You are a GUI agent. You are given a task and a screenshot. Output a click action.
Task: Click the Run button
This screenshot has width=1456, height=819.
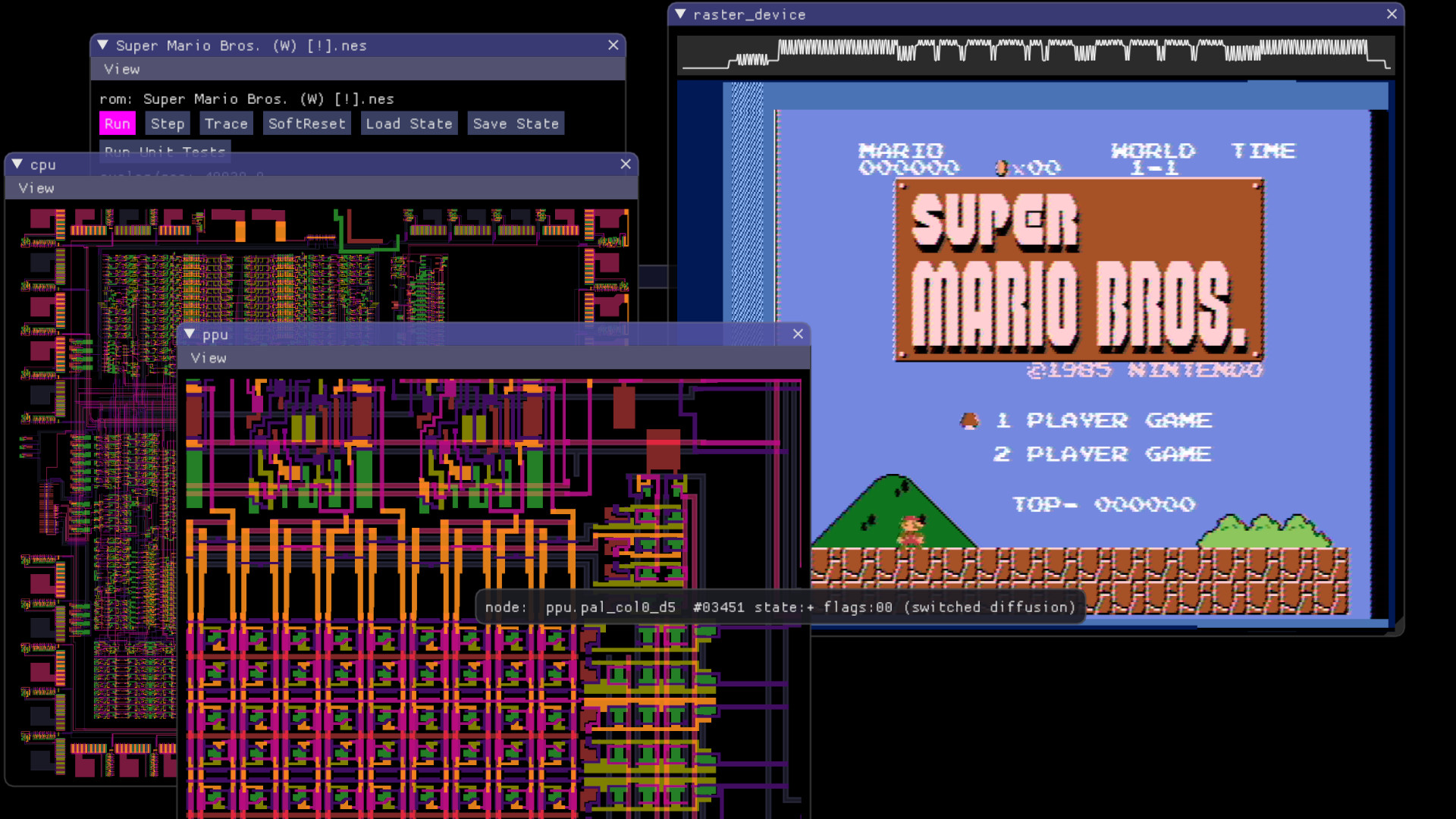pyautogui.click(x=118, y=124)
